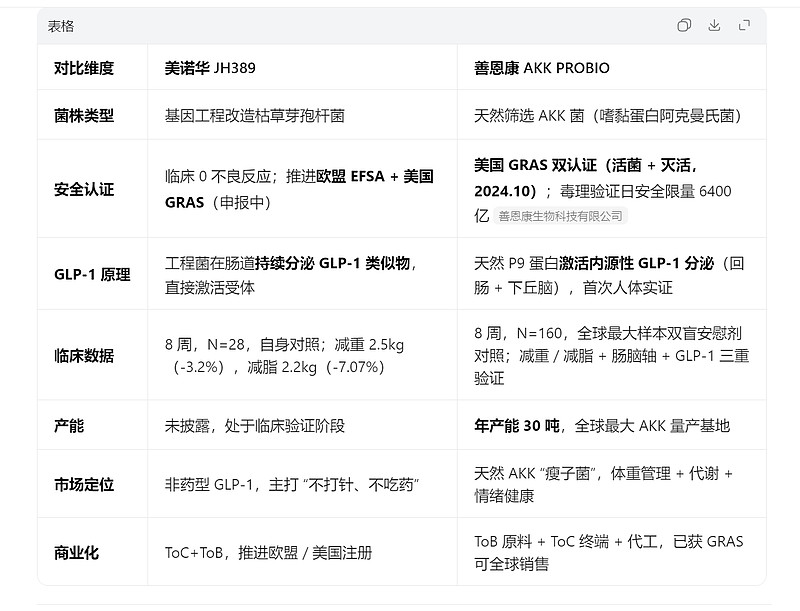Click the GLP-1 原理 row label

[92, 274]
